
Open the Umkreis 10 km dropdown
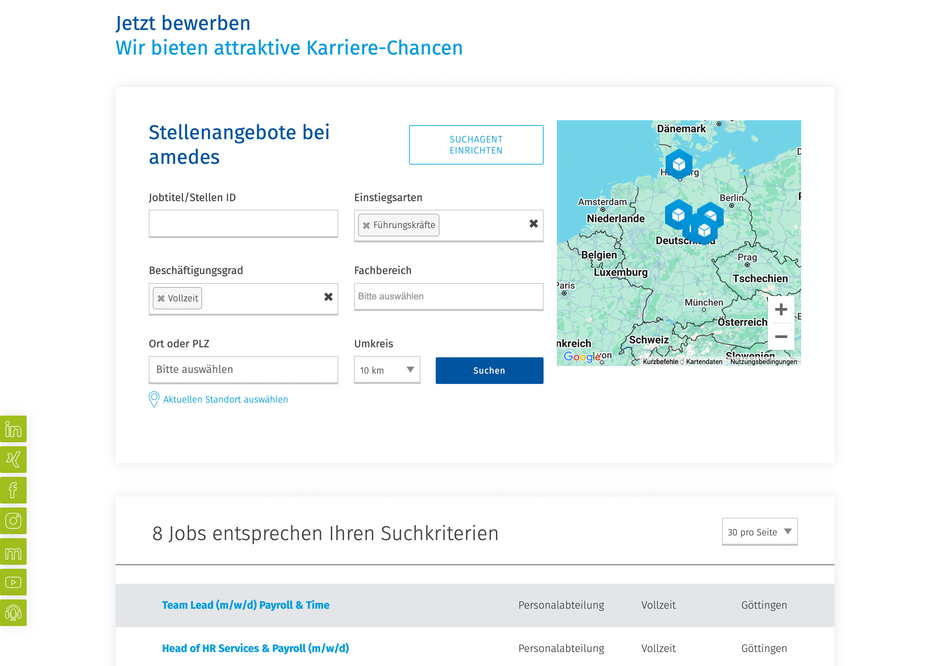pyautogui.click(x=387, y=370)
